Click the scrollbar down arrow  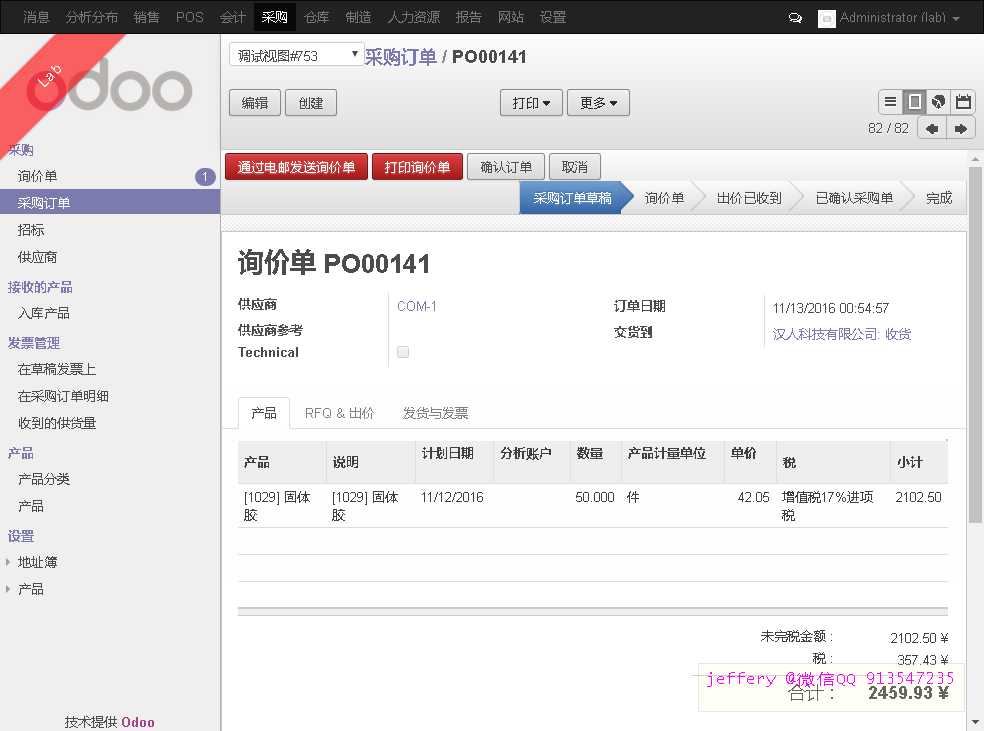coord(975,723)
